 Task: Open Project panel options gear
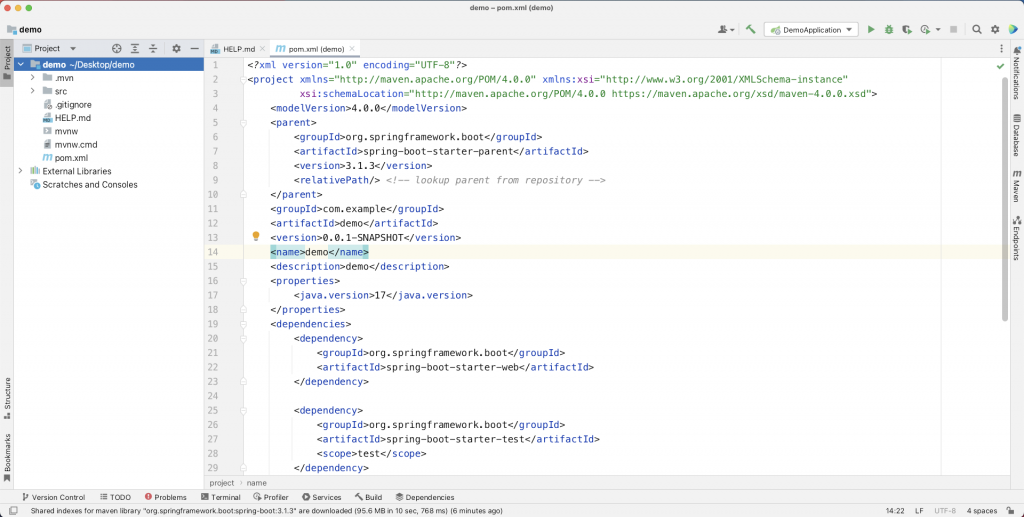176,48
